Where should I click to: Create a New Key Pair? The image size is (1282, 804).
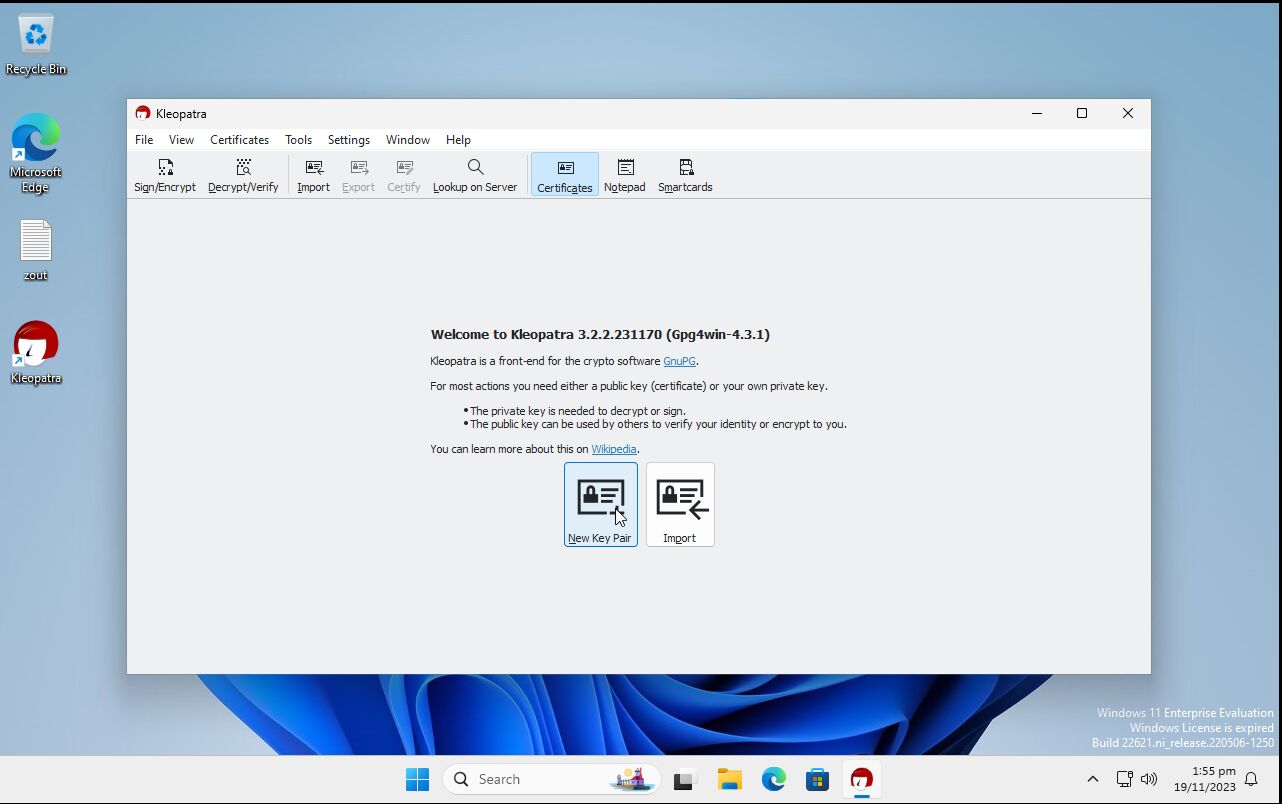click(600, 505)
